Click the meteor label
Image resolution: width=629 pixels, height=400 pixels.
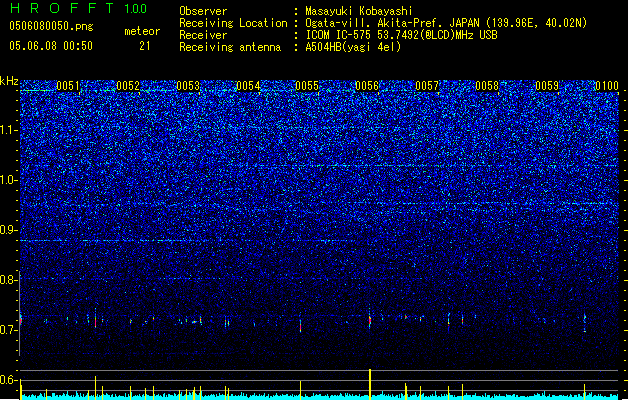[x=142, y=31]
